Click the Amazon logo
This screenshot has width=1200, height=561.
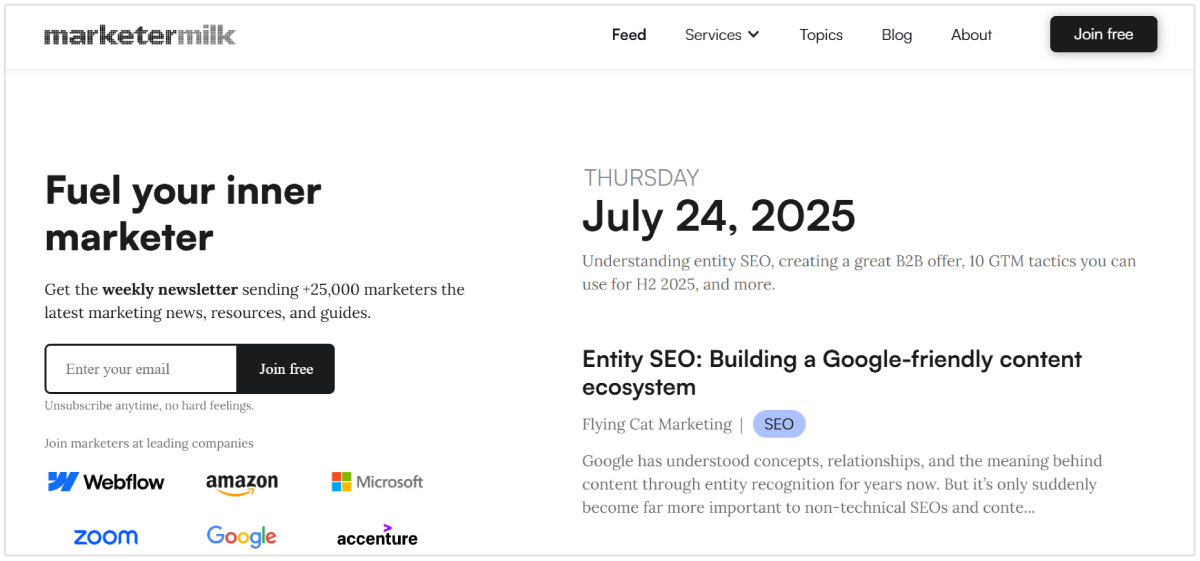242,483
